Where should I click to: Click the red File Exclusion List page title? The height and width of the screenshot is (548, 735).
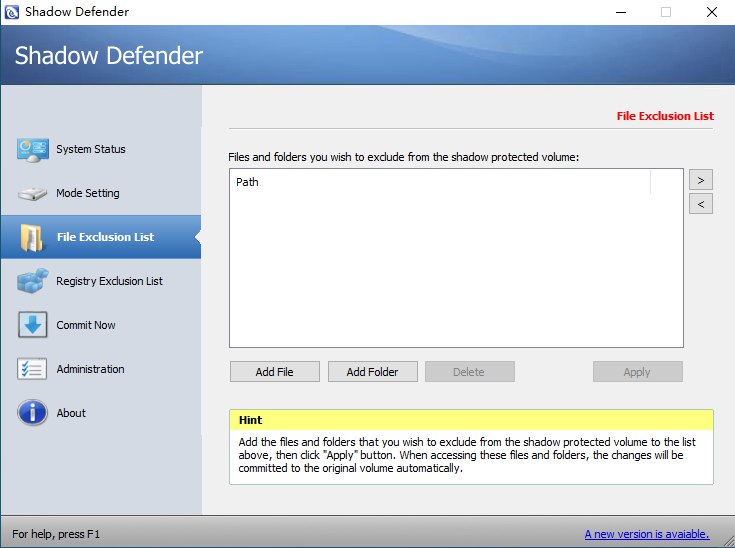pyautogui.click(x=665, y=116)
